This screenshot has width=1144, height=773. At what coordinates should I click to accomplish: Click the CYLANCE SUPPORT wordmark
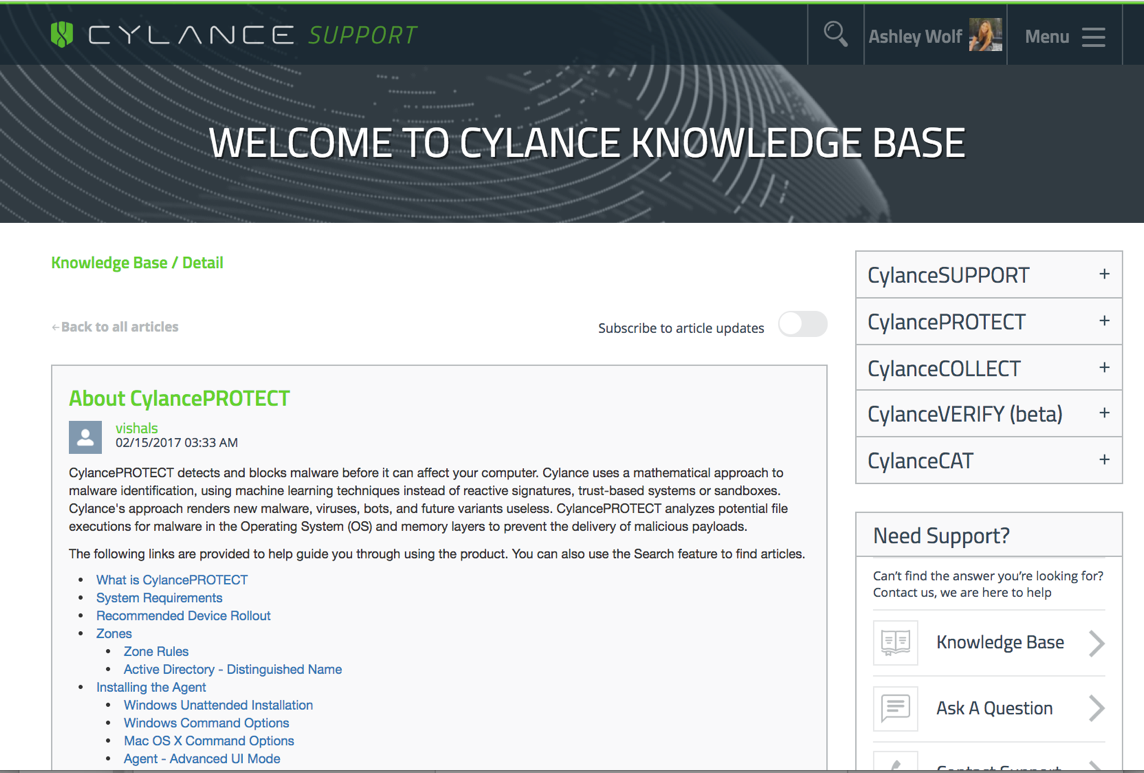[252, 35]
